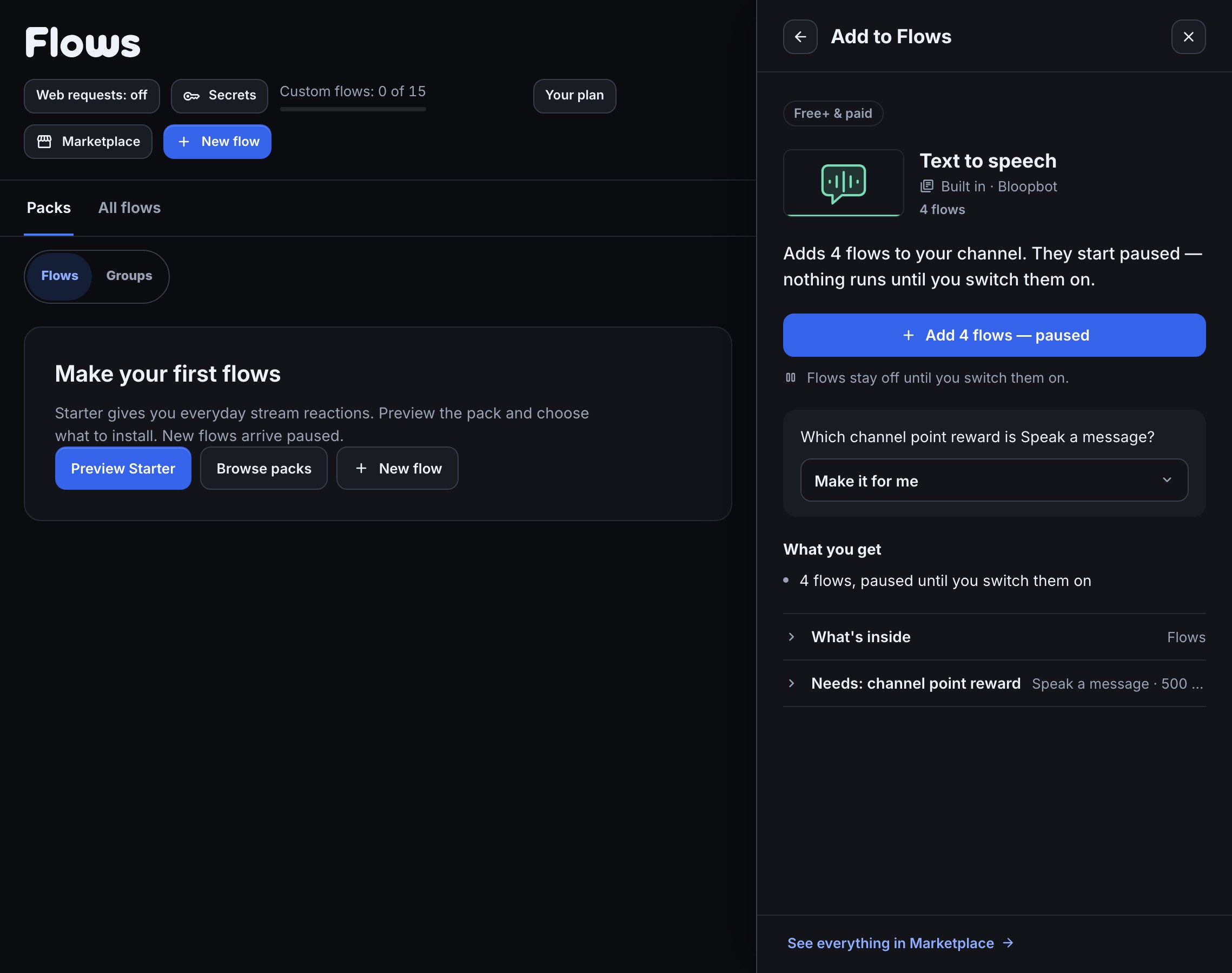Click the storefront icon on Marketplace
1232x973 pixels.
pos(44,141)
